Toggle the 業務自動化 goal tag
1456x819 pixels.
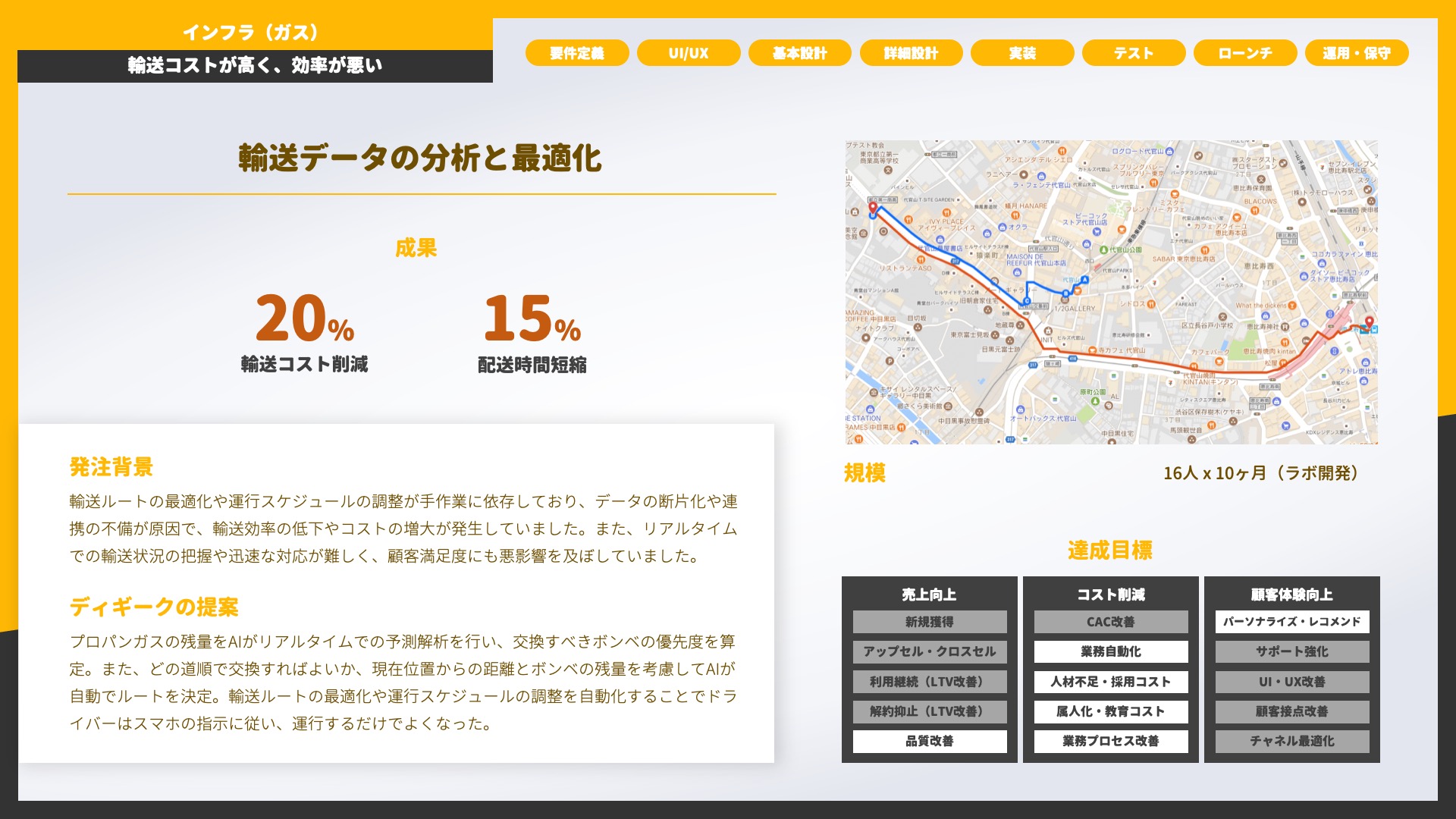coord(1111,651)
